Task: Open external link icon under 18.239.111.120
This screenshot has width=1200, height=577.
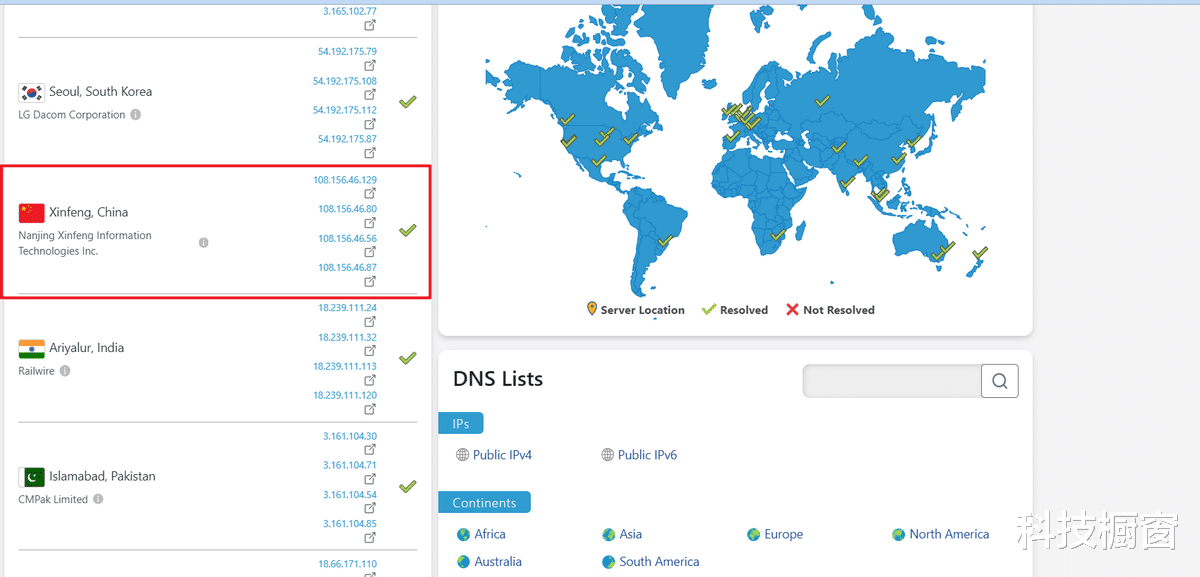Action: 370,409
